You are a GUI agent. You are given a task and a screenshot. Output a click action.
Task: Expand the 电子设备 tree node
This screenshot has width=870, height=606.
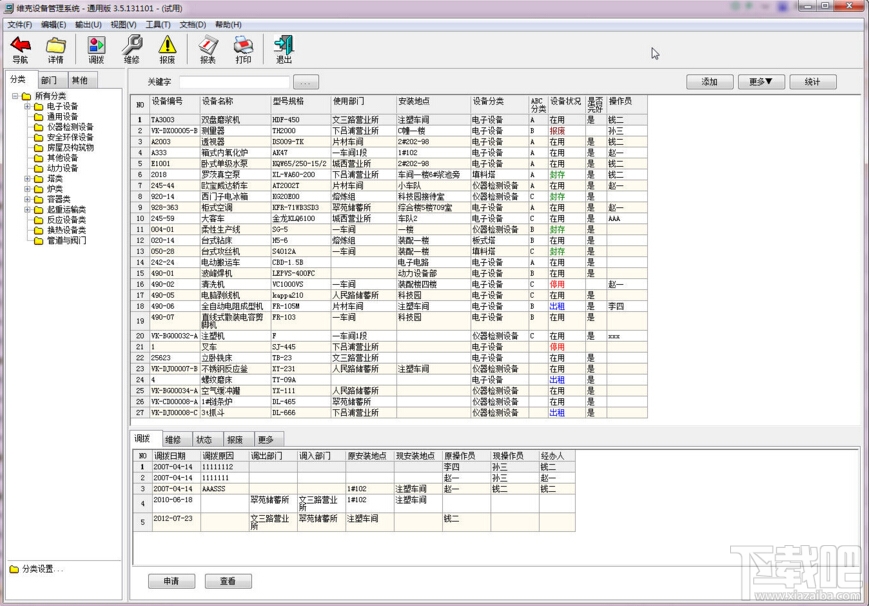(28, 106)
